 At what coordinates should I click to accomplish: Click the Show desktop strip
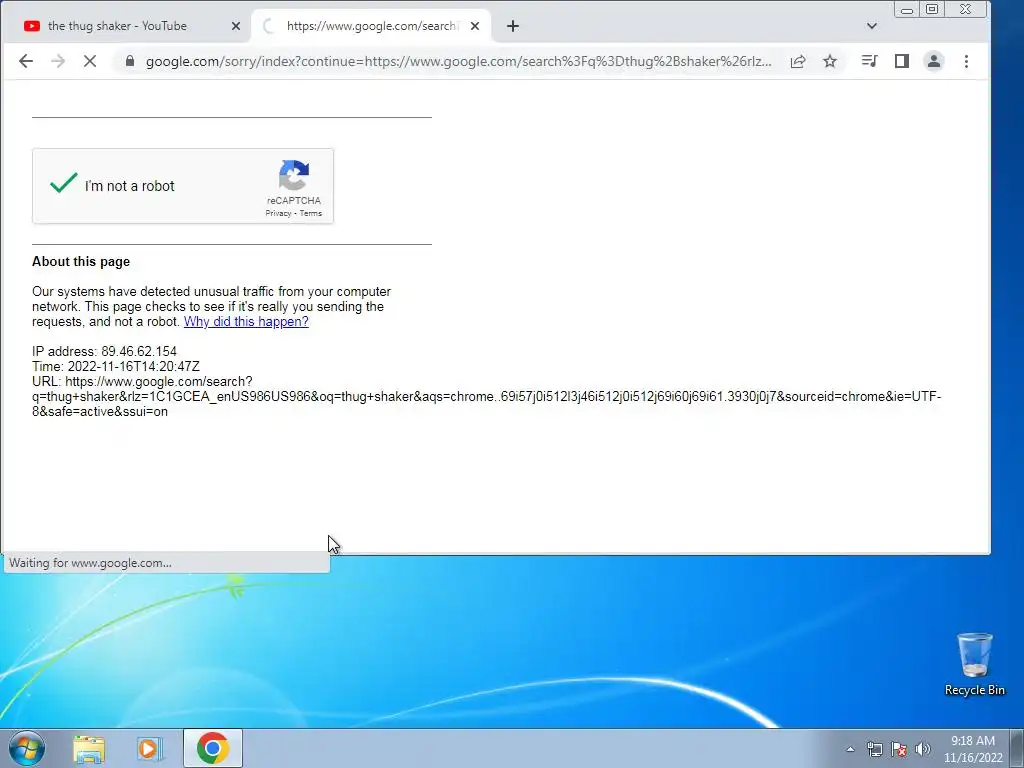pyautogui.click(x=1017, y=748)
